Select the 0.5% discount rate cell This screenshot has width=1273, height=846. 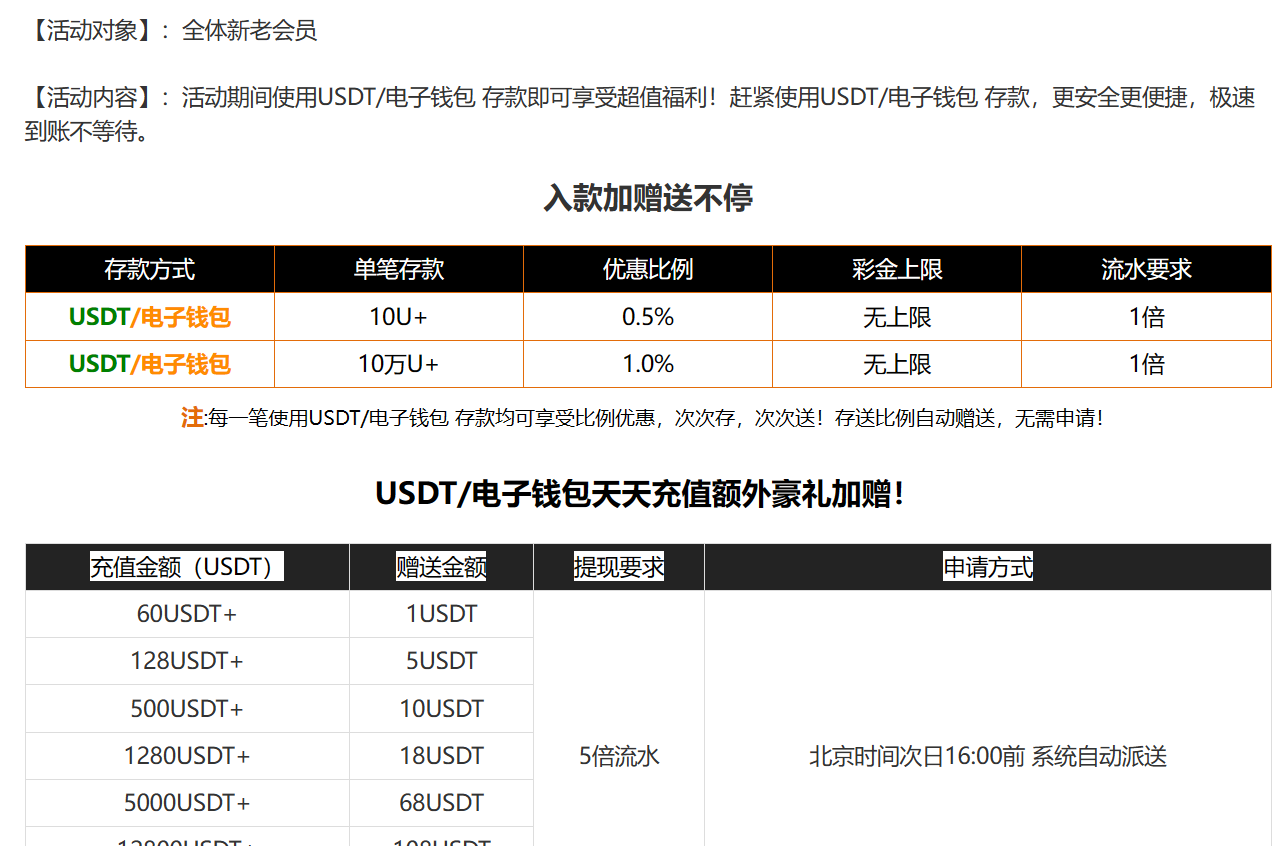point(647,317)
